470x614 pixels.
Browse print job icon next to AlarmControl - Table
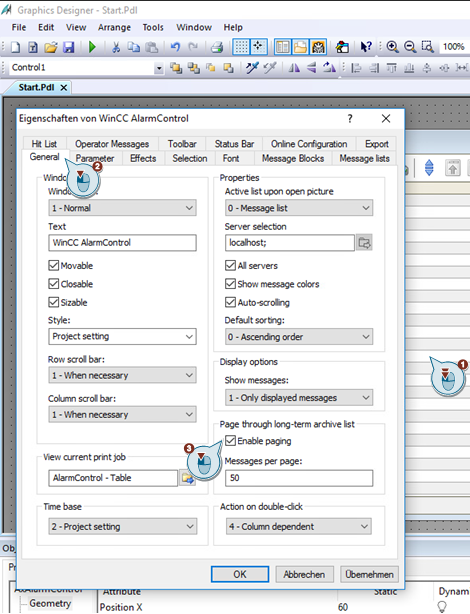(188, 478)
